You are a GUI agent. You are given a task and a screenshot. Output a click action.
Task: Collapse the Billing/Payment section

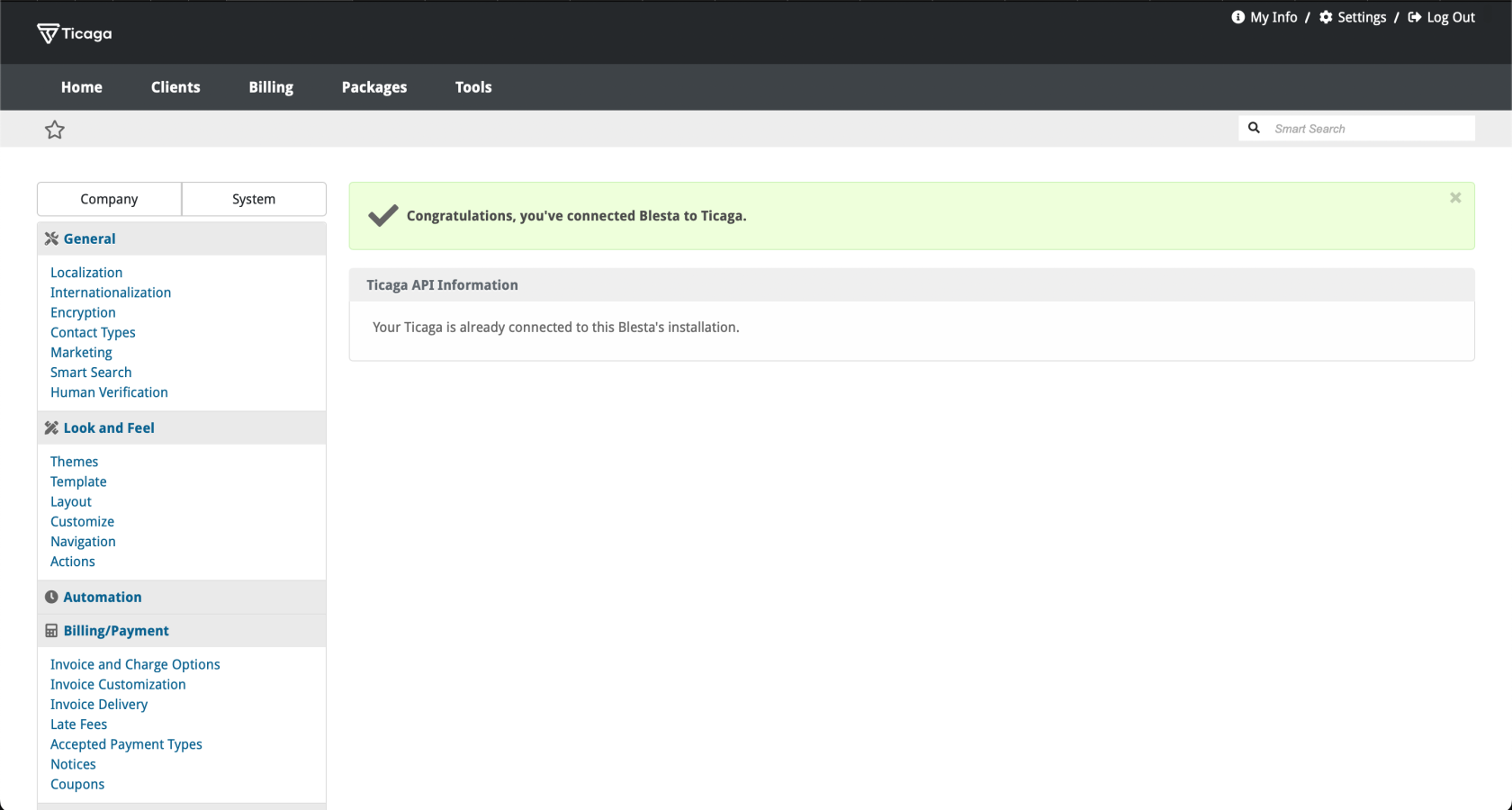[x=182, y=631]
